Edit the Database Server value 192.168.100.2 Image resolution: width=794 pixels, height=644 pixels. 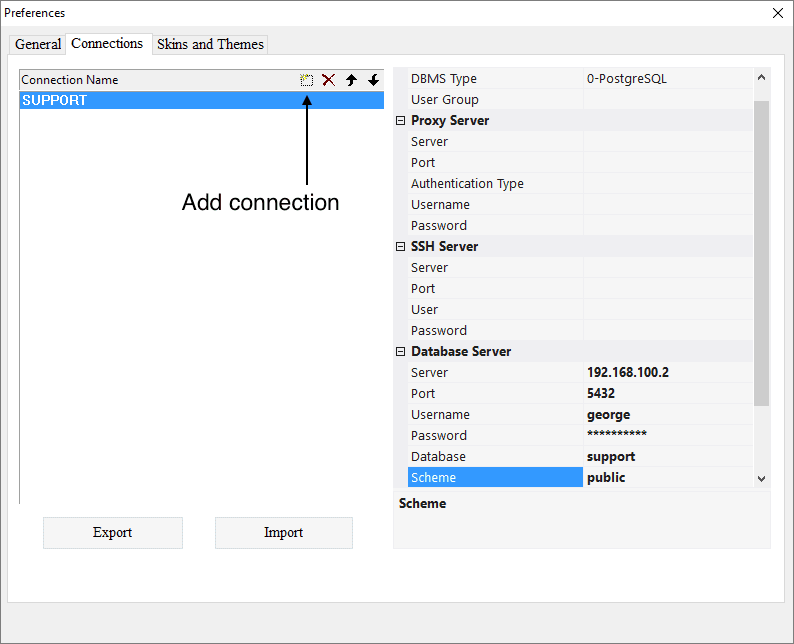coord(666,372)
